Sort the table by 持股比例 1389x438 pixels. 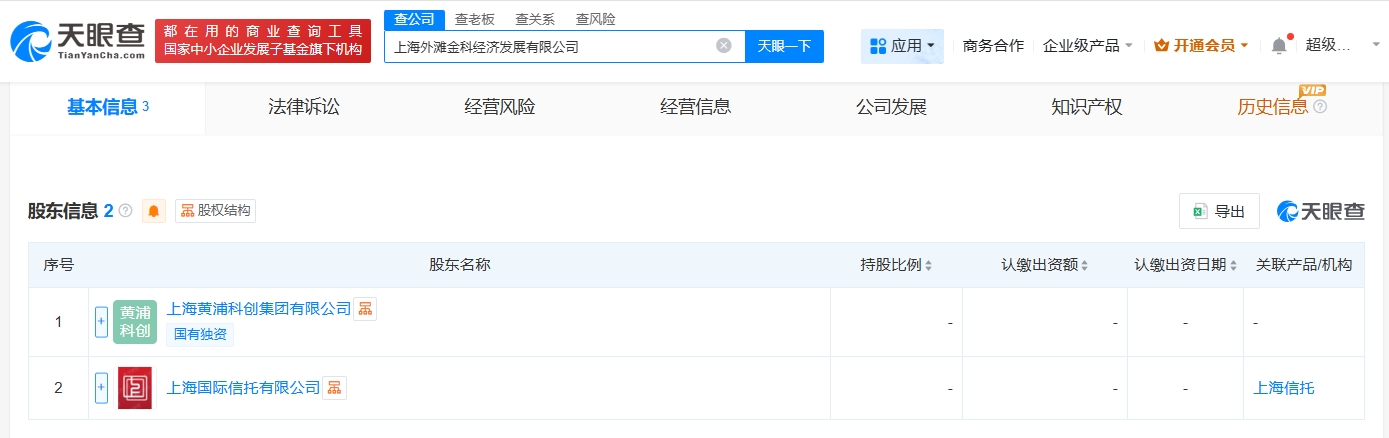pos(896,265)
